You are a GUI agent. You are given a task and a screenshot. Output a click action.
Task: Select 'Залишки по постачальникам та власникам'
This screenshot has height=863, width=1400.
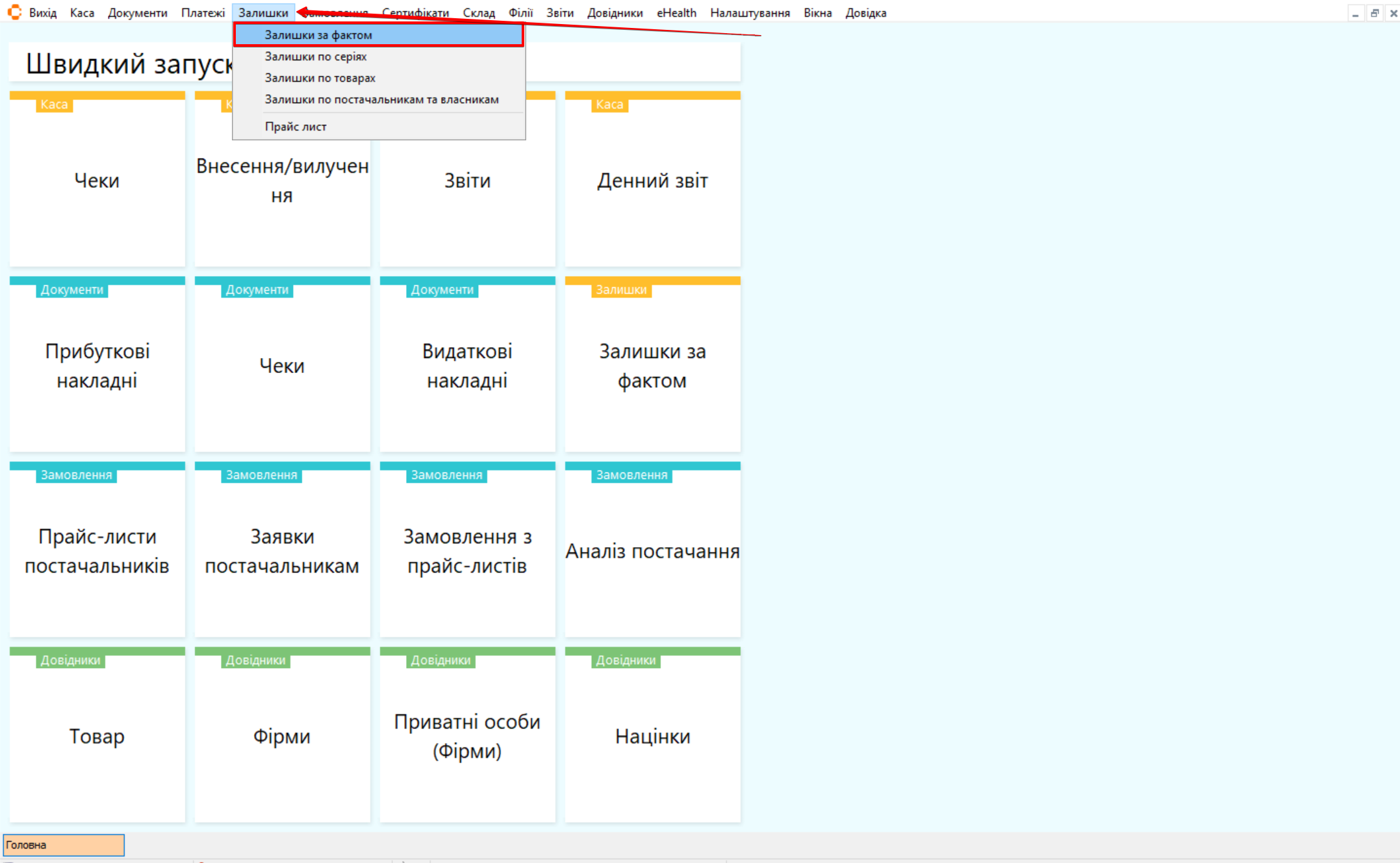[x=381, y=99]
